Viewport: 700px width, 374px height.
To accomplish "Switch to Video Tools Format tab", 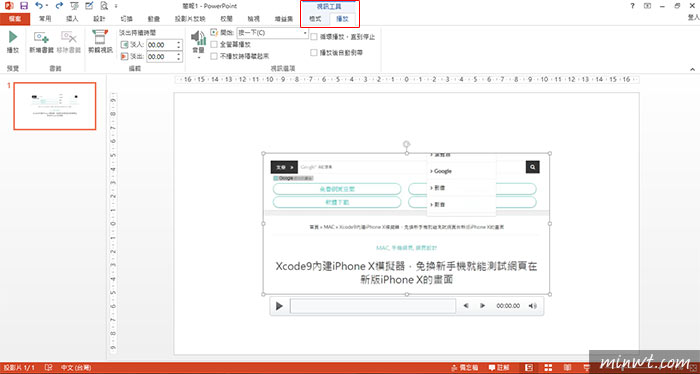I will [315, 19].
